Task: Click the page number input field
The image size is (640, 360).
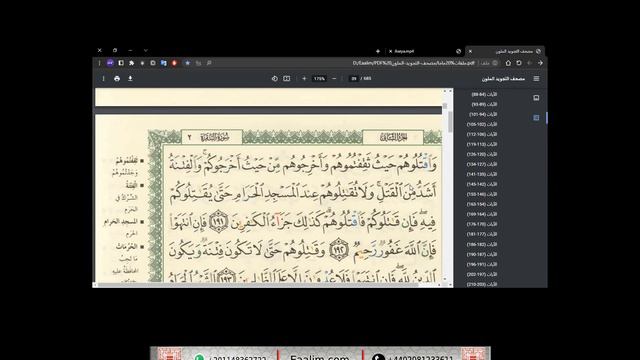Action: (354, 78)
